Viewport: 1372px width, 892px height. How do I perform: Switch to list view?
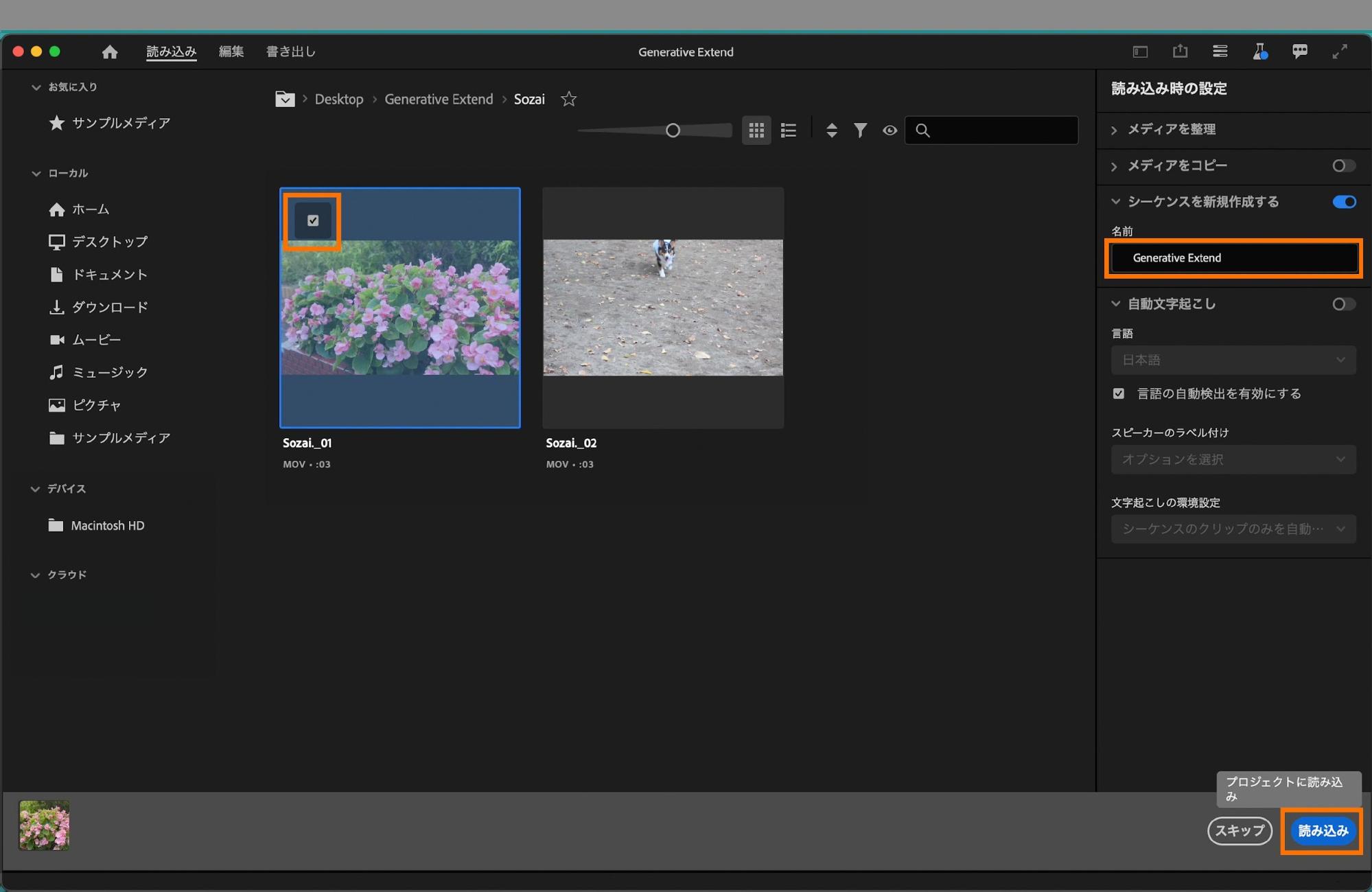789,130
